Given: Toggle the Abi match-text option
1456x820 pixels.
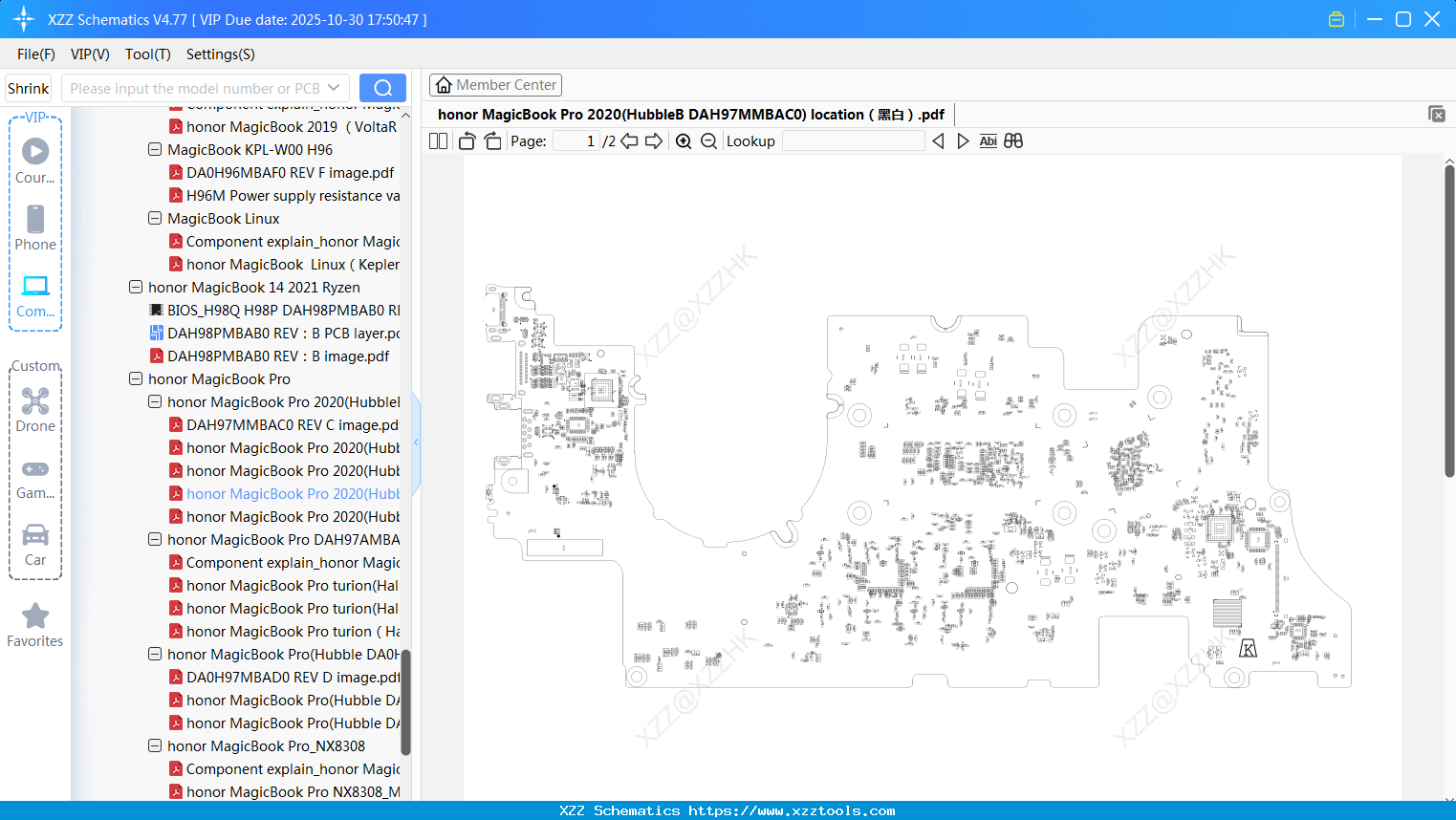Looking at the screenshot, I should pos(989,141).
